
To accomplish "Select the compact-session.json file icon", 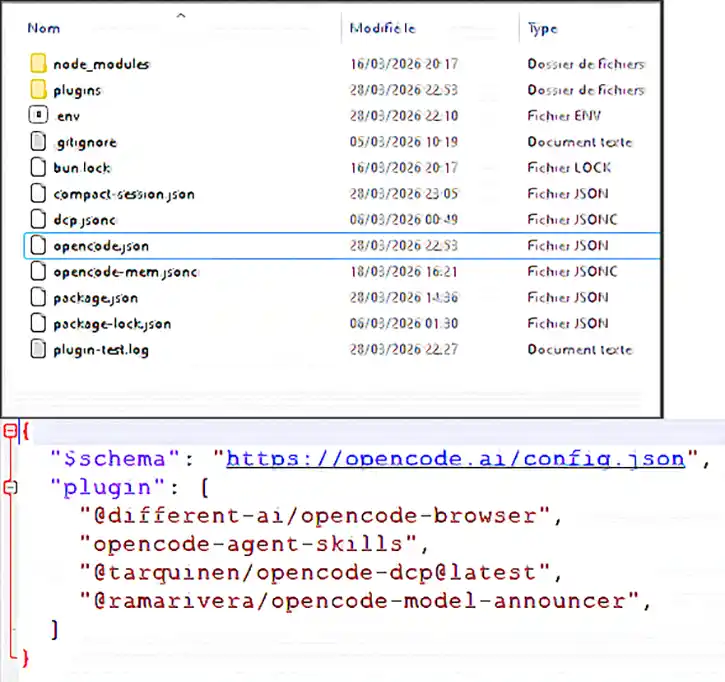I will pyautogui.click(x=38, y=193).
